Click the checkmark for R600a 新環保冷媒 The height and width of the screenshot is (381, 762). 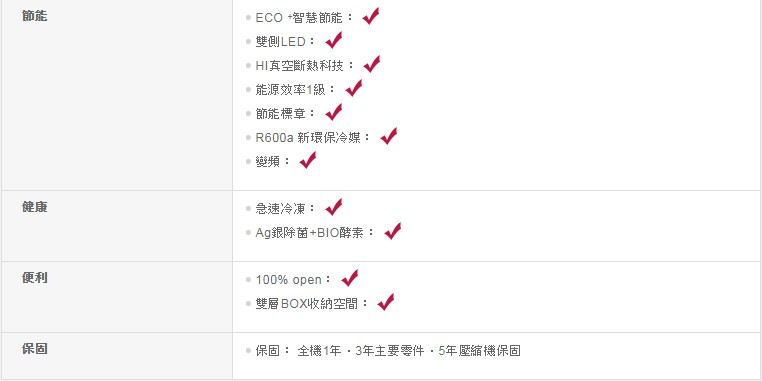point(389,136)
